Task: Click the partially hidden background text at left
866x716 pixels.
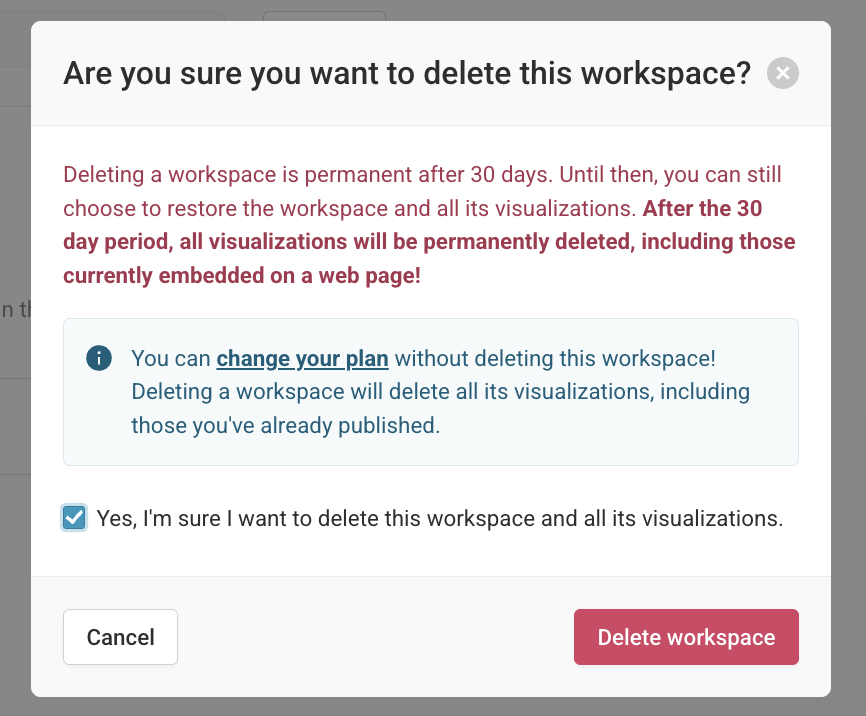Action: 15,309
